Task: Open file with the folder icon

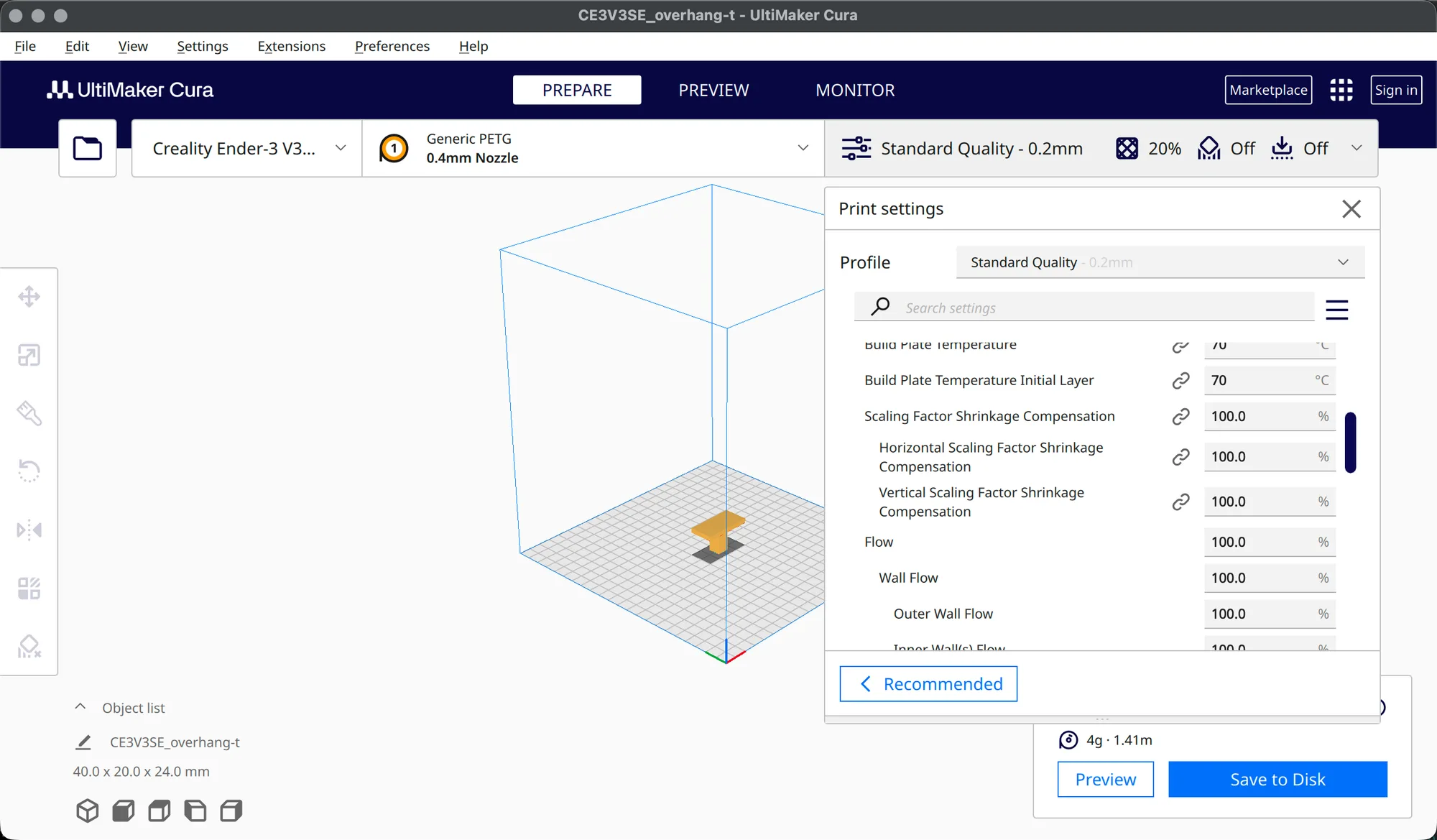Action: (88, 148)
